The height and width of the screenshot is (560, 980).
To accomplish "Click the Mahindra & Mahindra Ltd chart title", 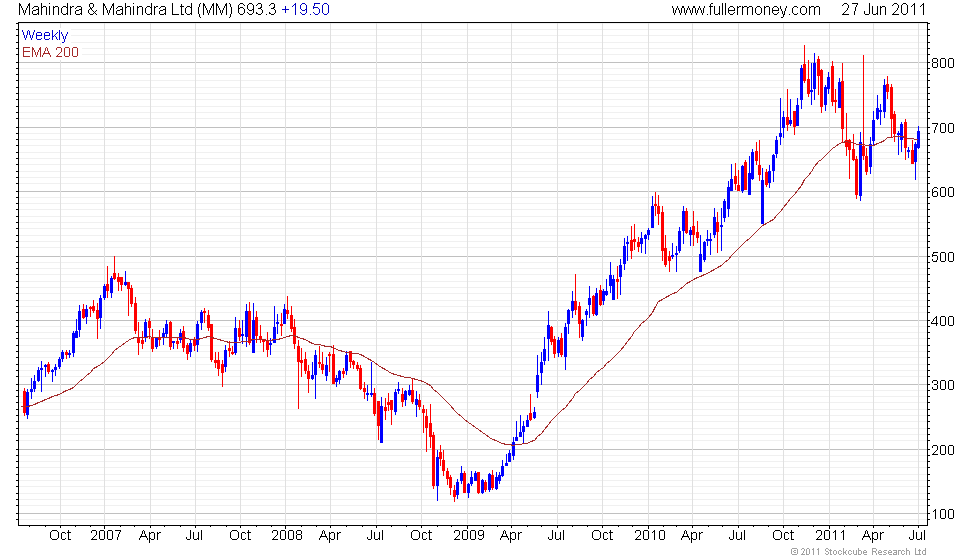I will tap(125, 10).
